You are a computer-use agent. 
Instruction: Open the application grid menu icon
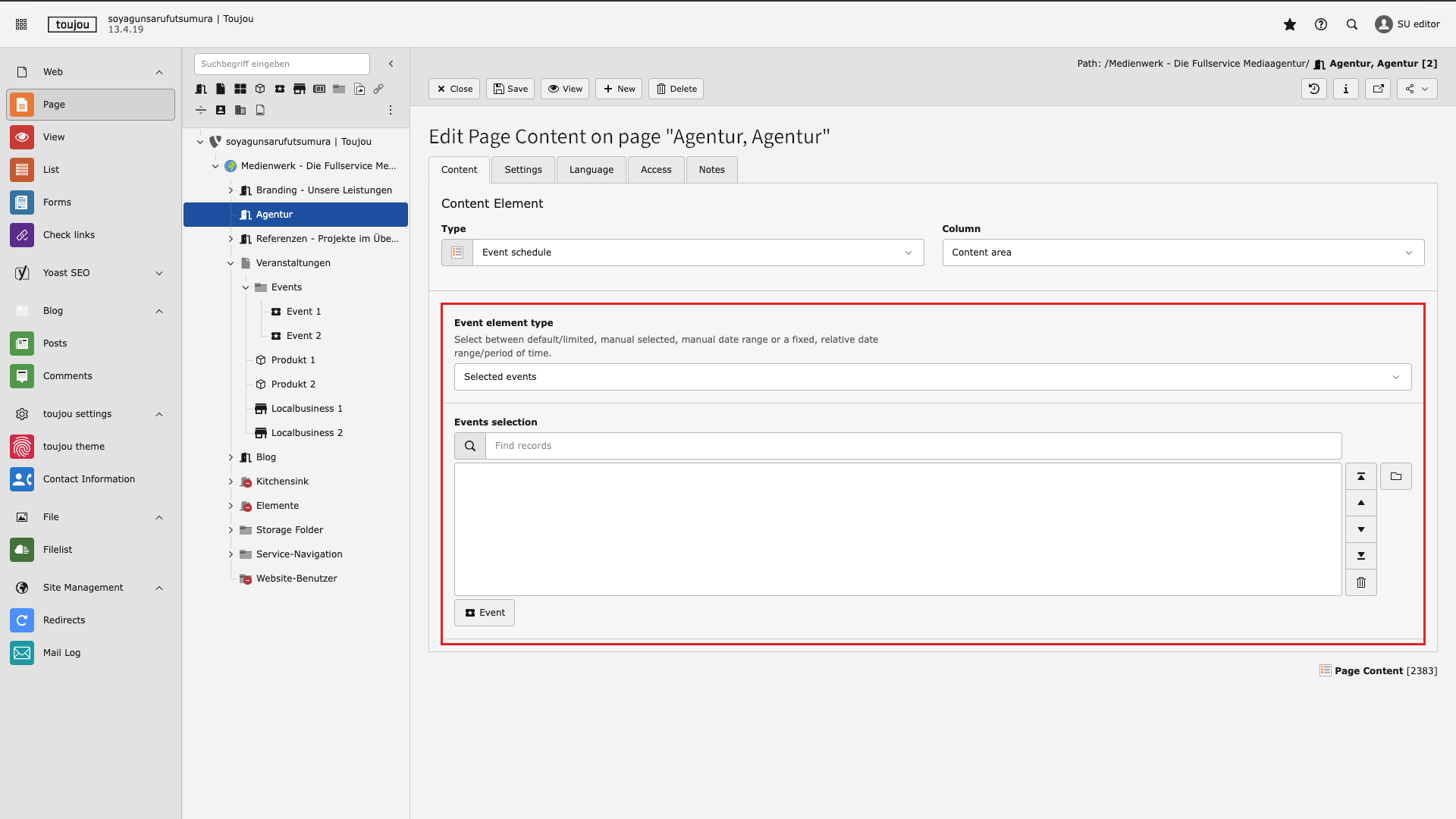tap(21, 24)
